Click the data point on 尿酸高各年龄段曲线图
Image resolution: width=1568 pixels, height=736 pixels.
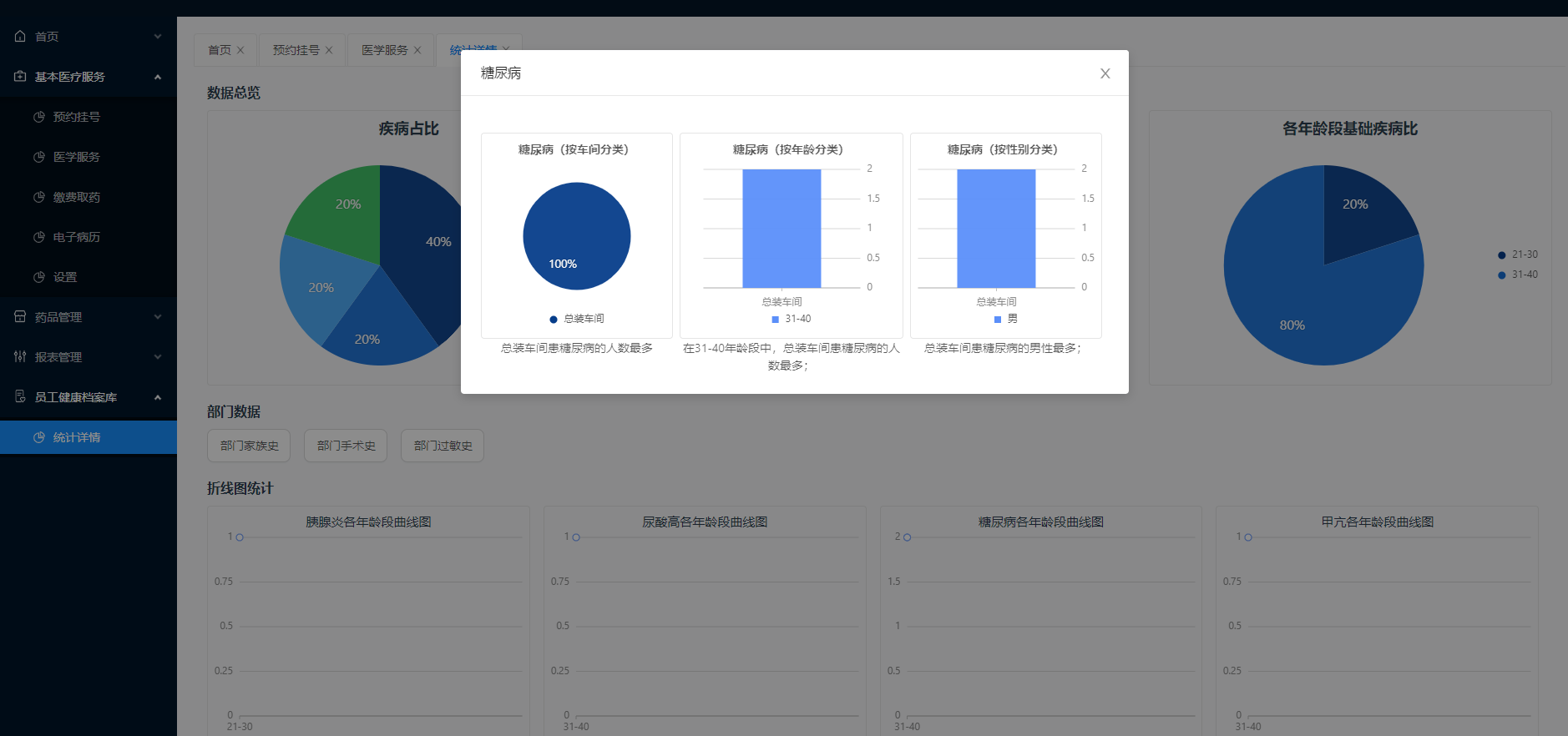[x=576, y=537]
